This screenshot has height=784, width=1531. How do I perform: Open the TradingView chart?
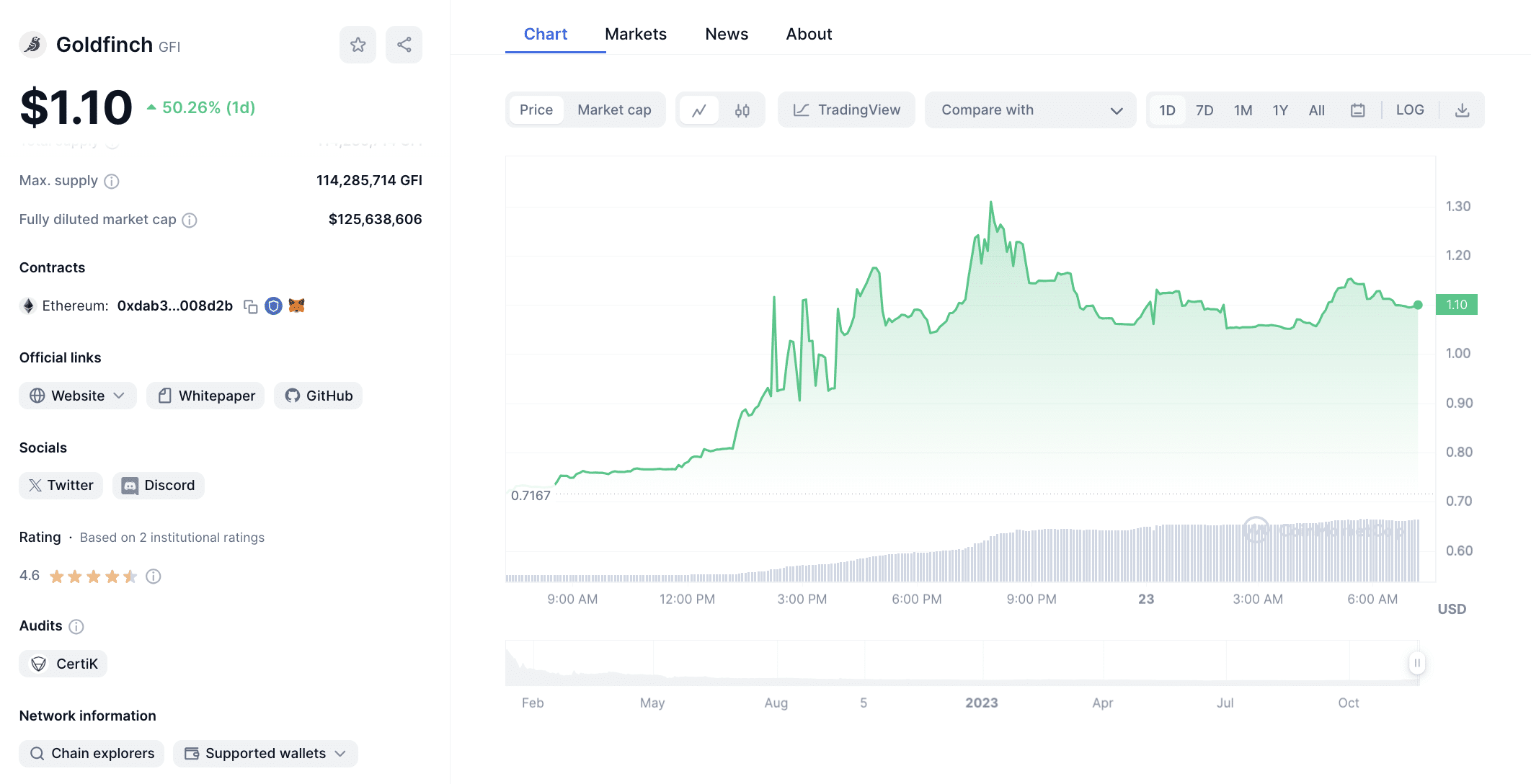pyautogui.click(x=846, y=110)
